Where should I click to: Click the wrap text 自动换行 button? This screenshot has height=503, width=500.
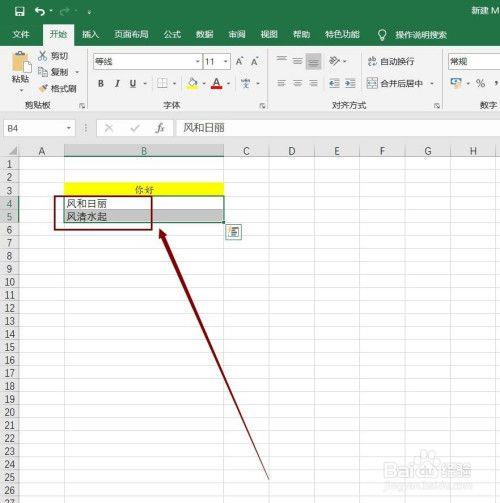pyautogui.click(x=391, y=61)
